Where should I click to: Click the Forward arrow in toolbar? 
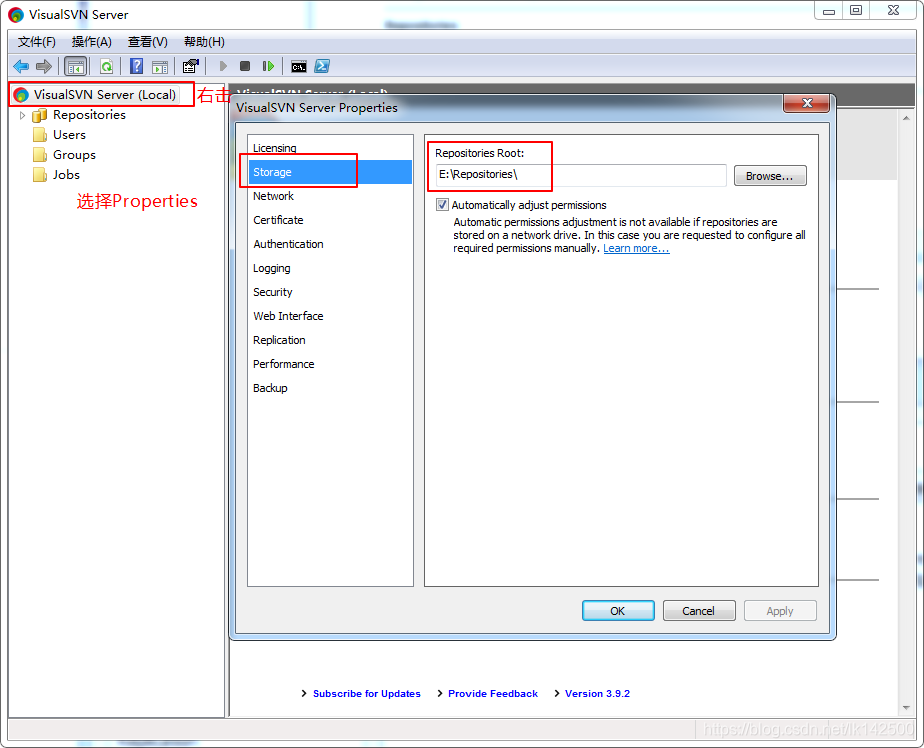[44, 66]
